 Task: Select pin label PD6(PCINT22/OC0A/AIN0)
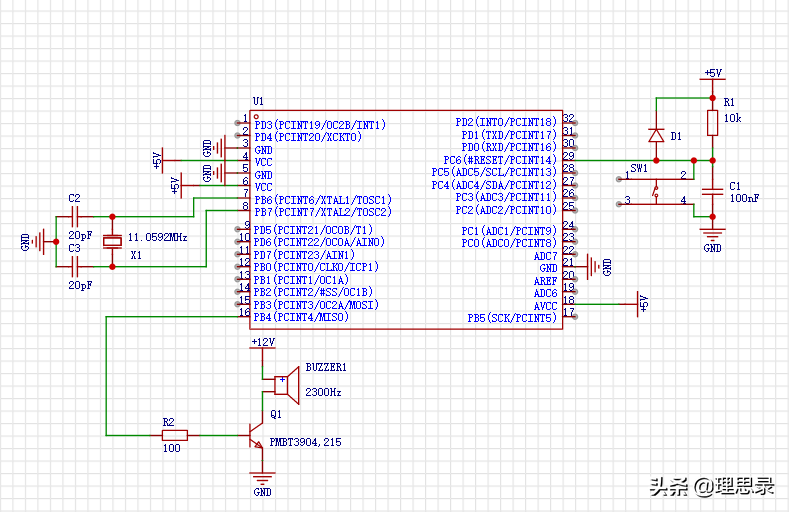pos(319,242)
